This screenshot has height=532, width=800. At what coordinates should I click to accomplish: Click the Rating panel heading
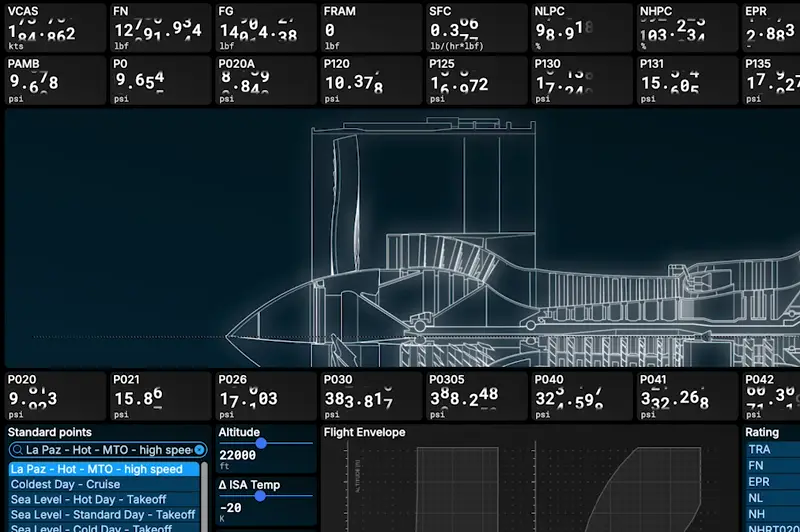pyautogui.click(x=762, y=433)
